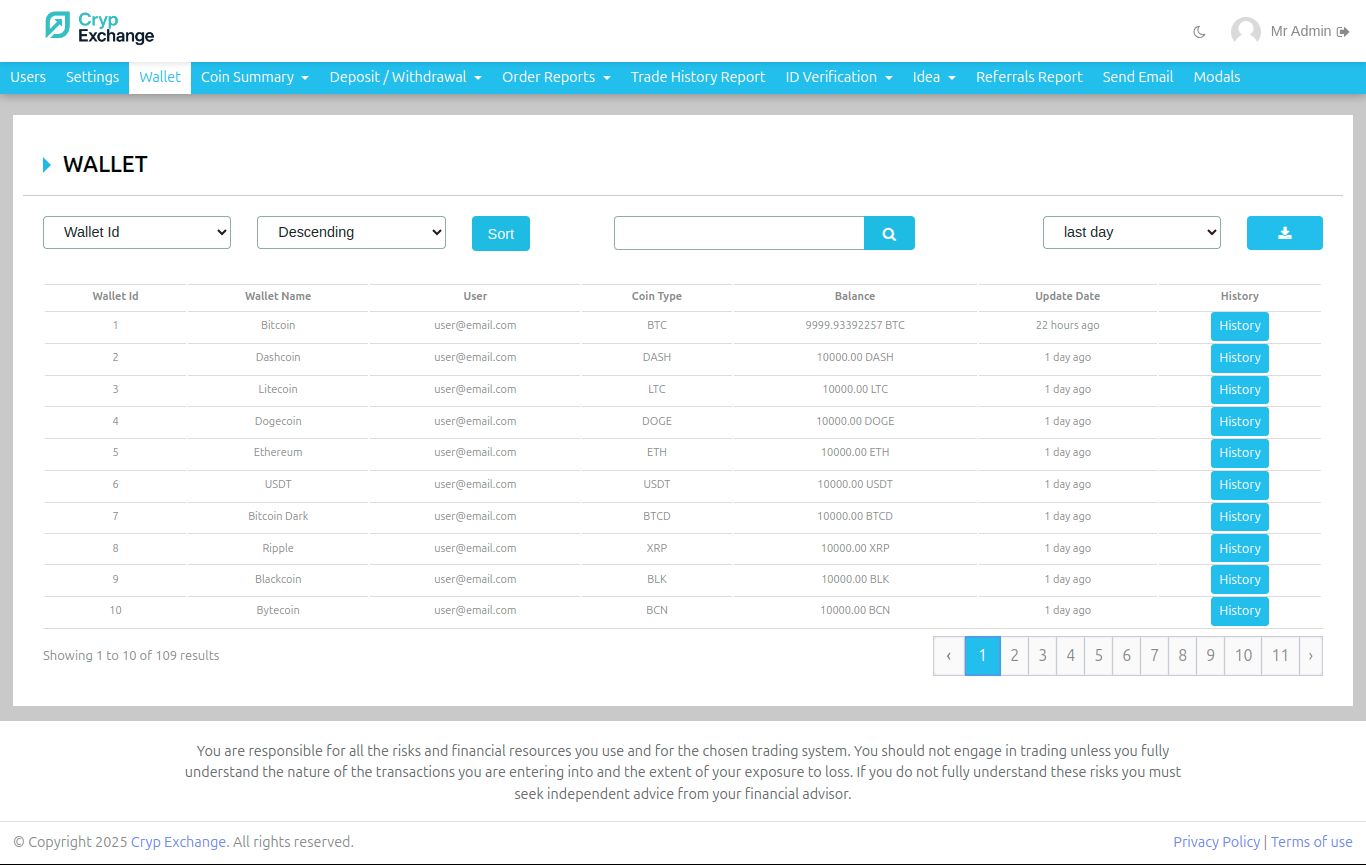Go to next pagination page arrow
1366x865 pixels.
(1310, 656)
